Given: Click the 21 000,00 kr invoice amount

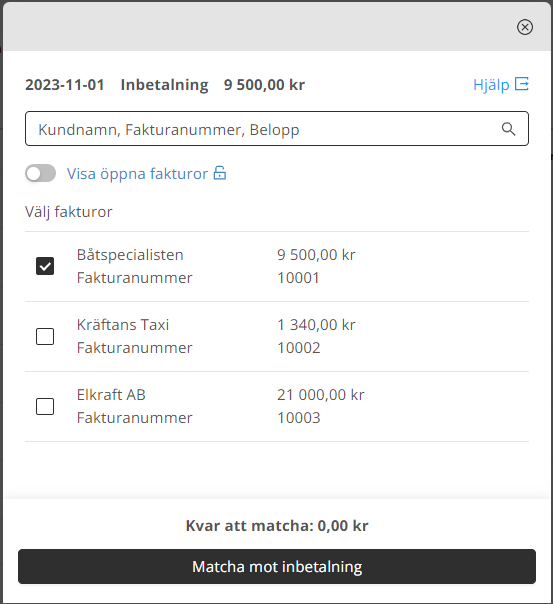Looking at the screenshot, I should pyautogui.click(x=320, y=395).
